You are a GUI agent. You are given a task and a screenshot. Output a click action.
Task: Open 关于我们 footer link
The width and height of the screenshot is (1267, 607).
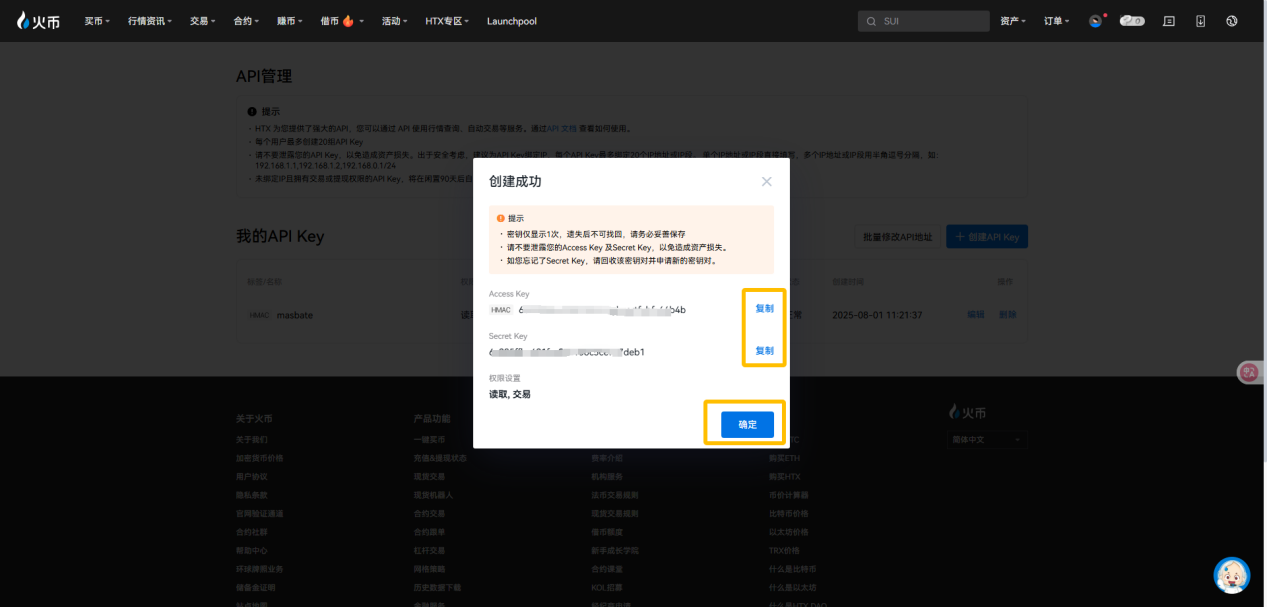click(252, 440)
